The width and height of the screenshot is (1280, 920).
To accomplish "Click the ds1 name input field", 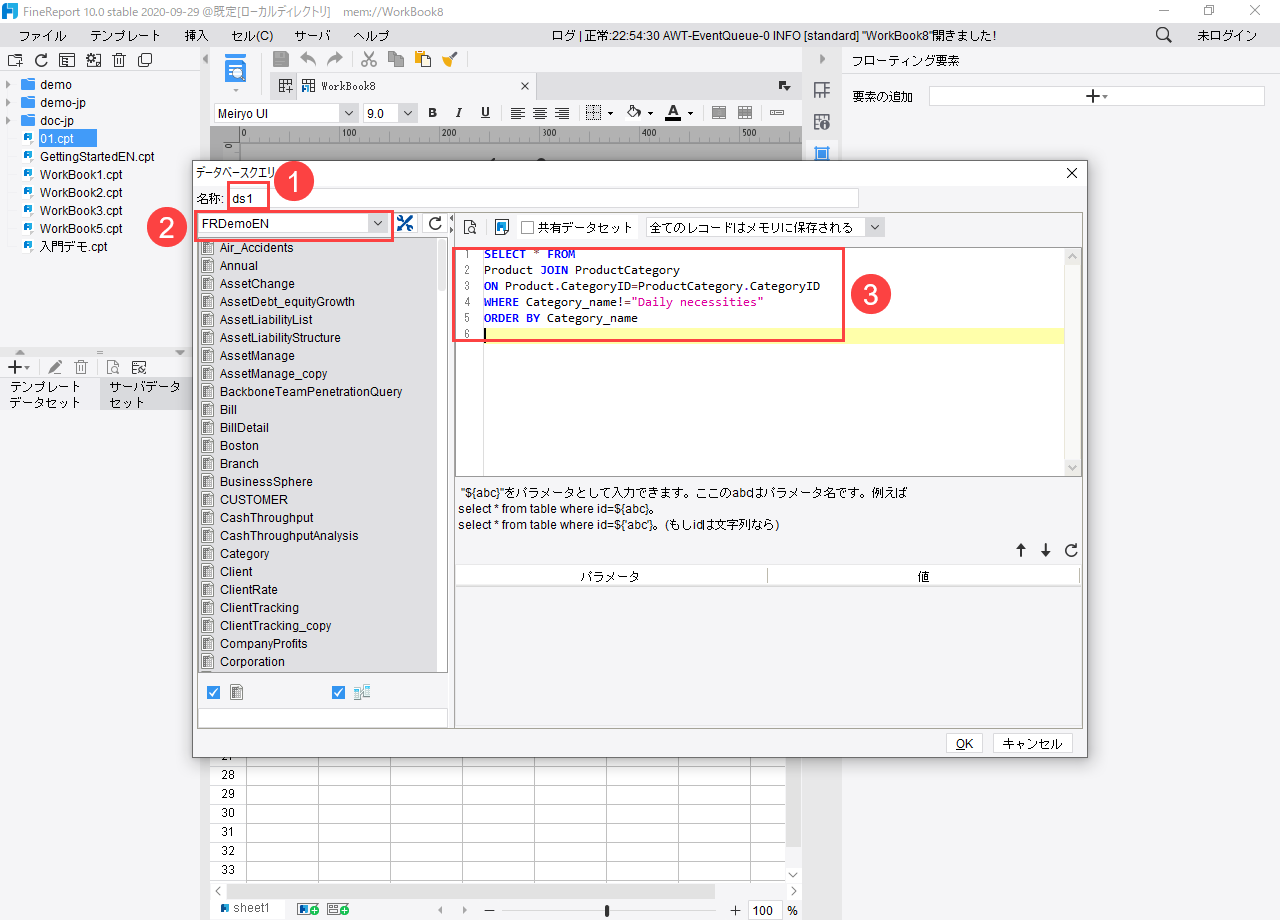I will coord(543,198).
